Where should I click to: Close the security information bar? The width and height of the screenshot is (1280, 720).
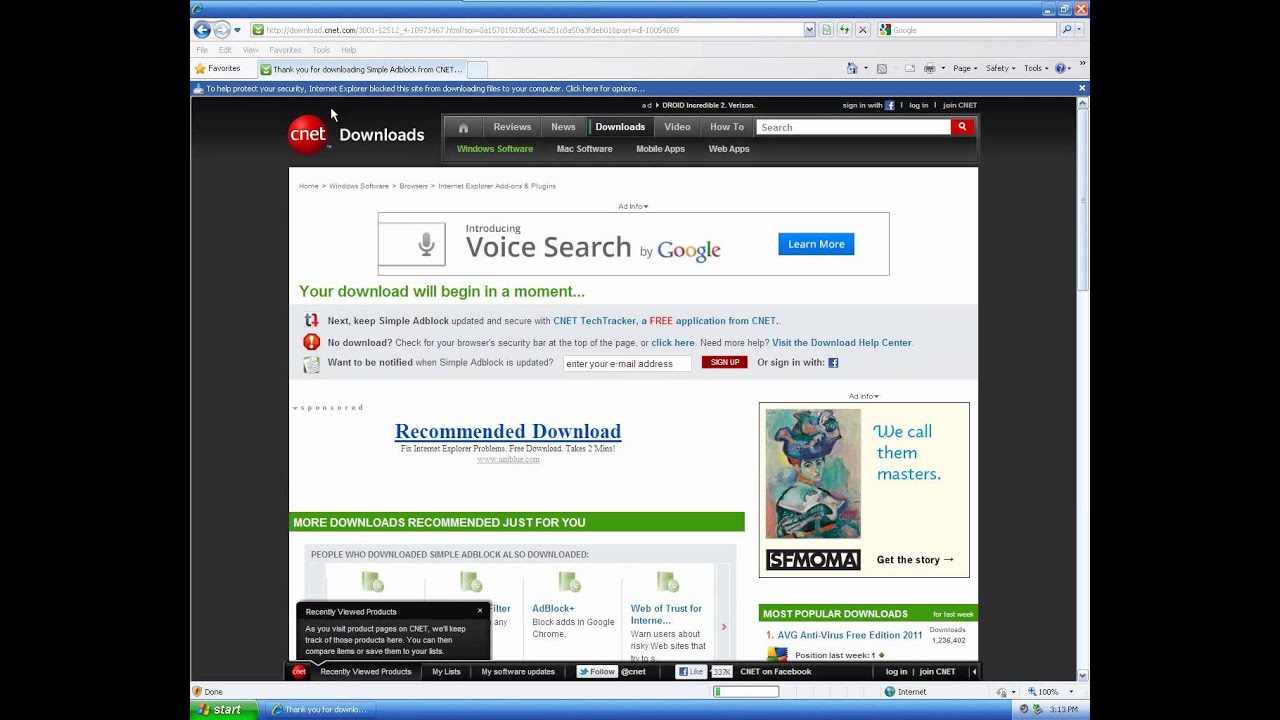[x=1081, y=88]
